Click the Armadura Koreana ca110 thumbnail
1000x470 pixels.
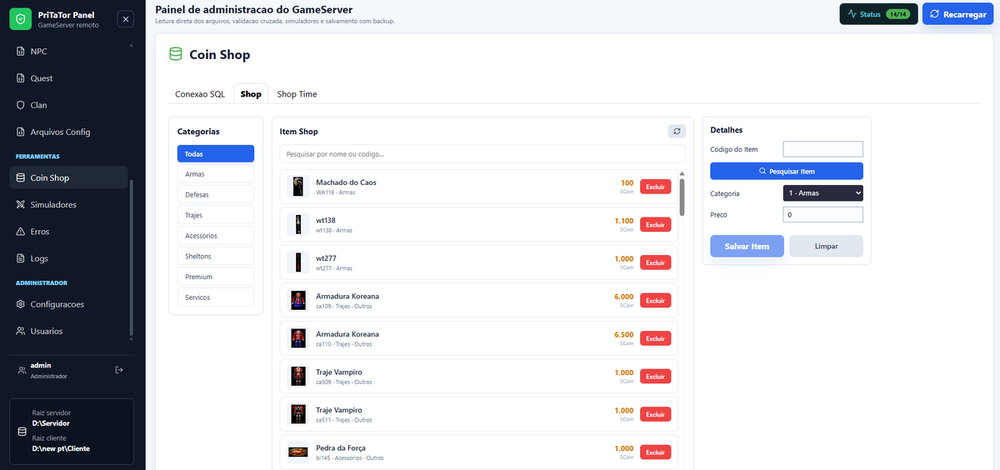tap(298, 338)
